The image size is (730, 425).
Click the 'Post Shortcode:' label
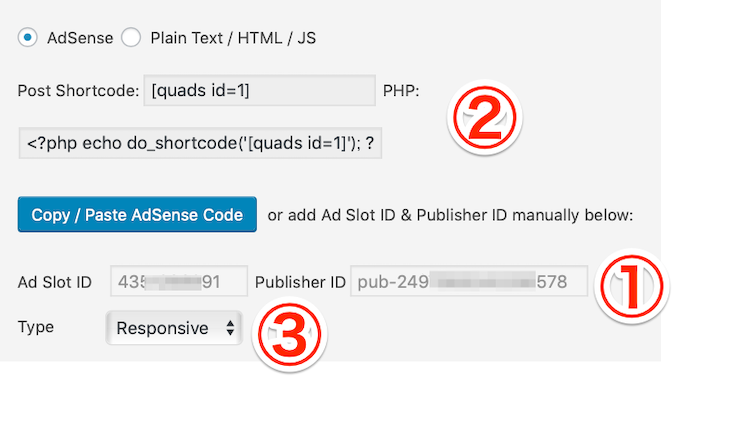pyautogui.click(x=78, y=90)
